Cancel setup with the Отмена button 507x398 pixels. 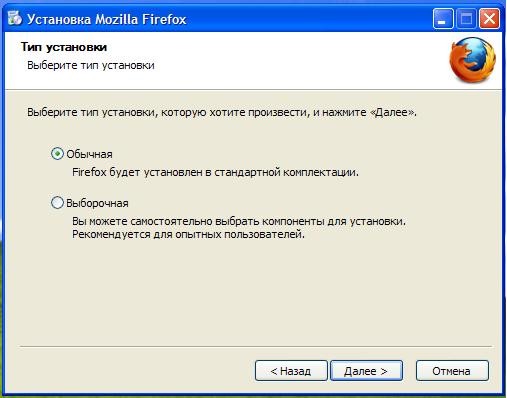click(452, 371)
